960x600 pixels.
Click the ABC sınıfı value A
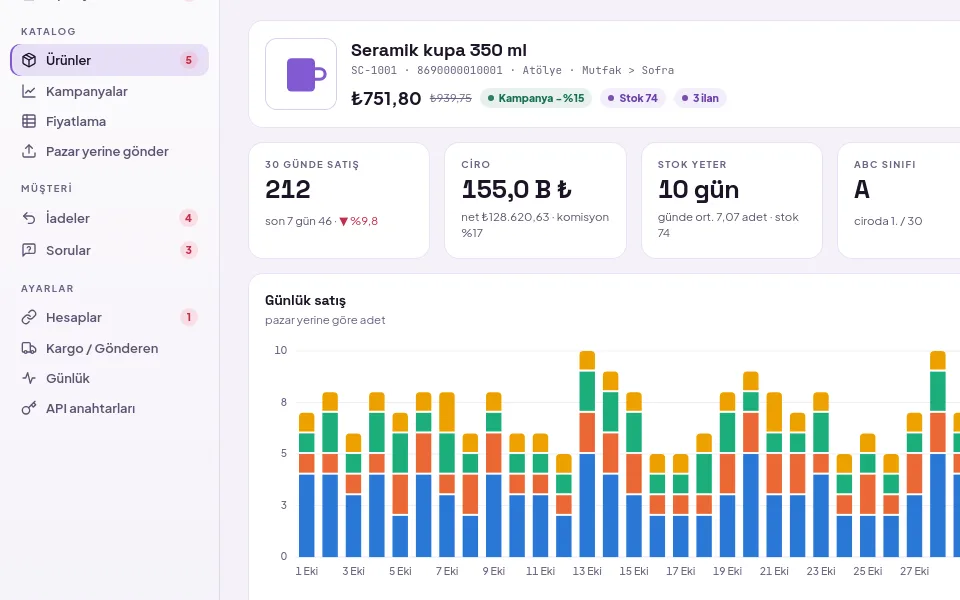(x=861, y=189)
